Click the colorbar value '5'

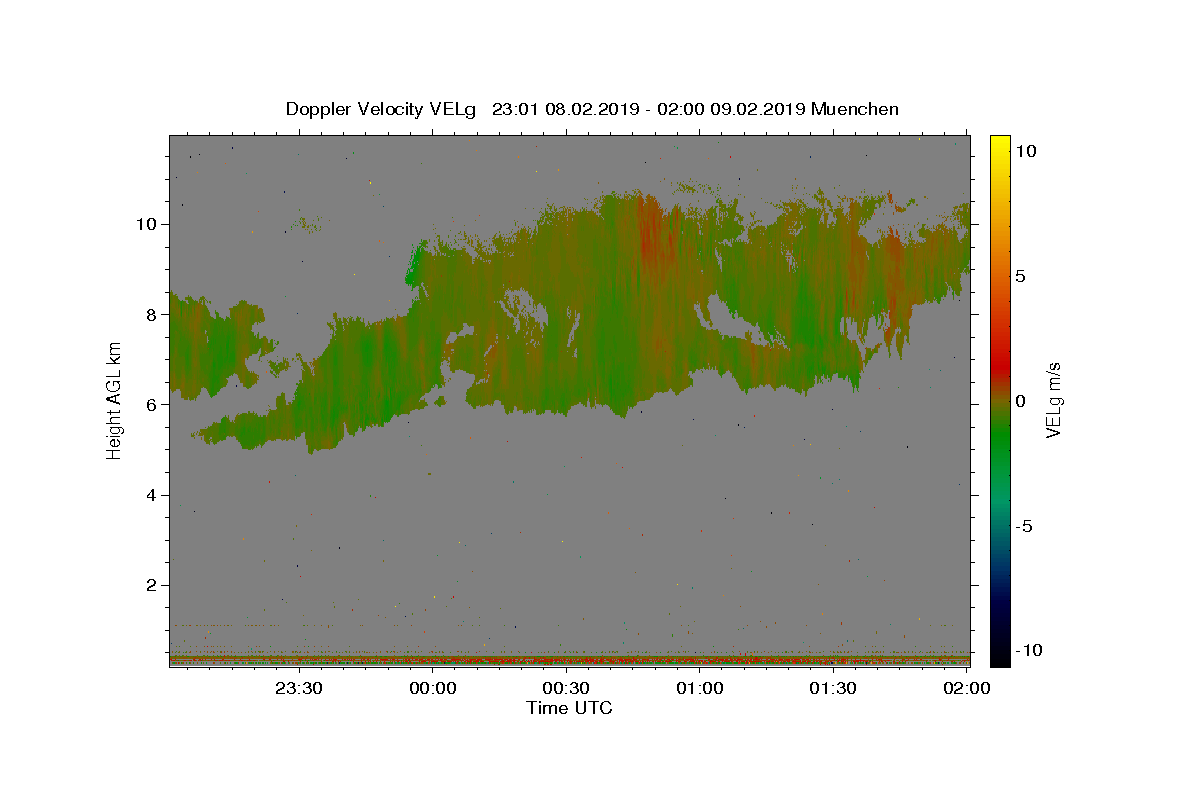[x=1021, y=276]
